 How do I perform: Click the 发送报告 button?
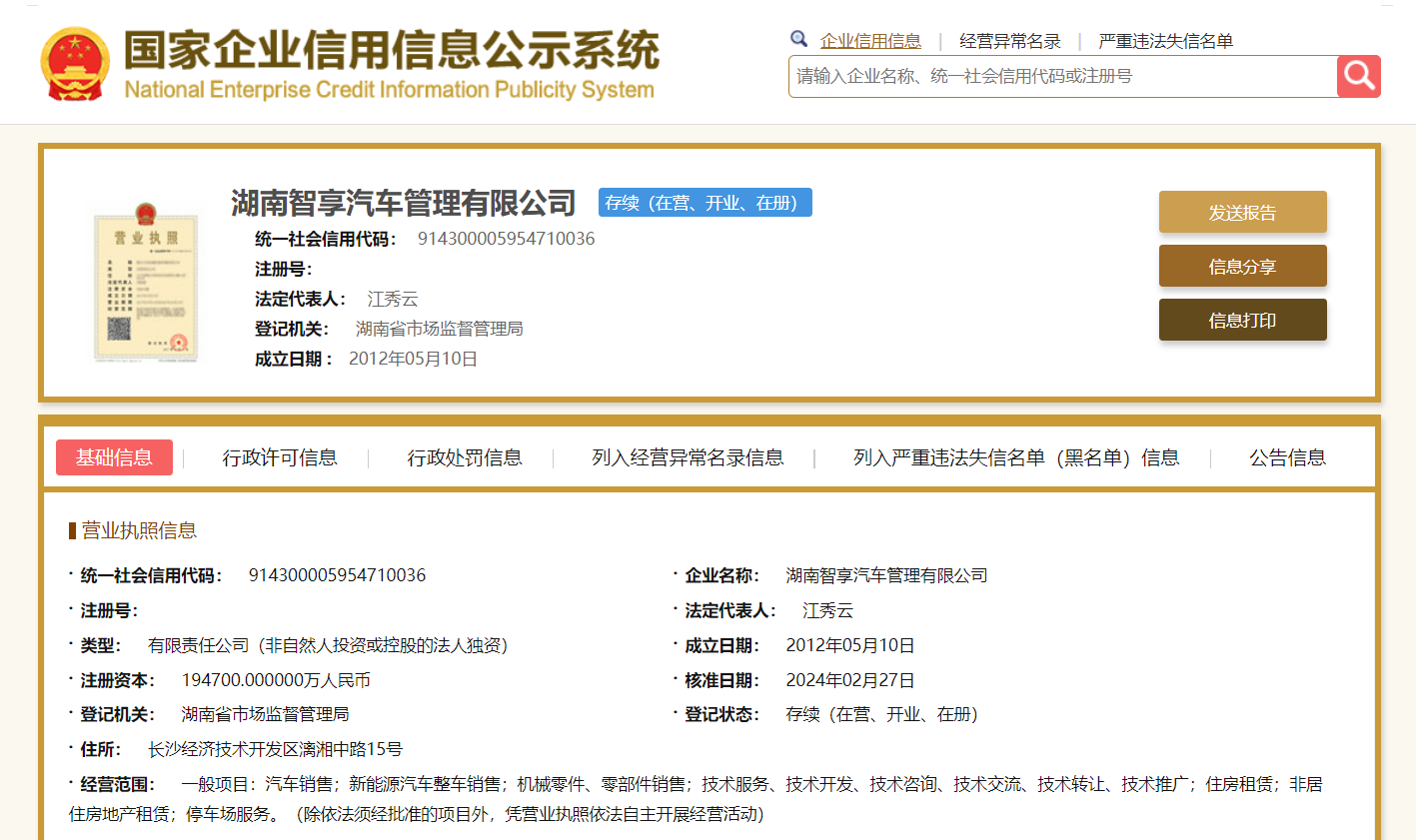[1243, 212]
